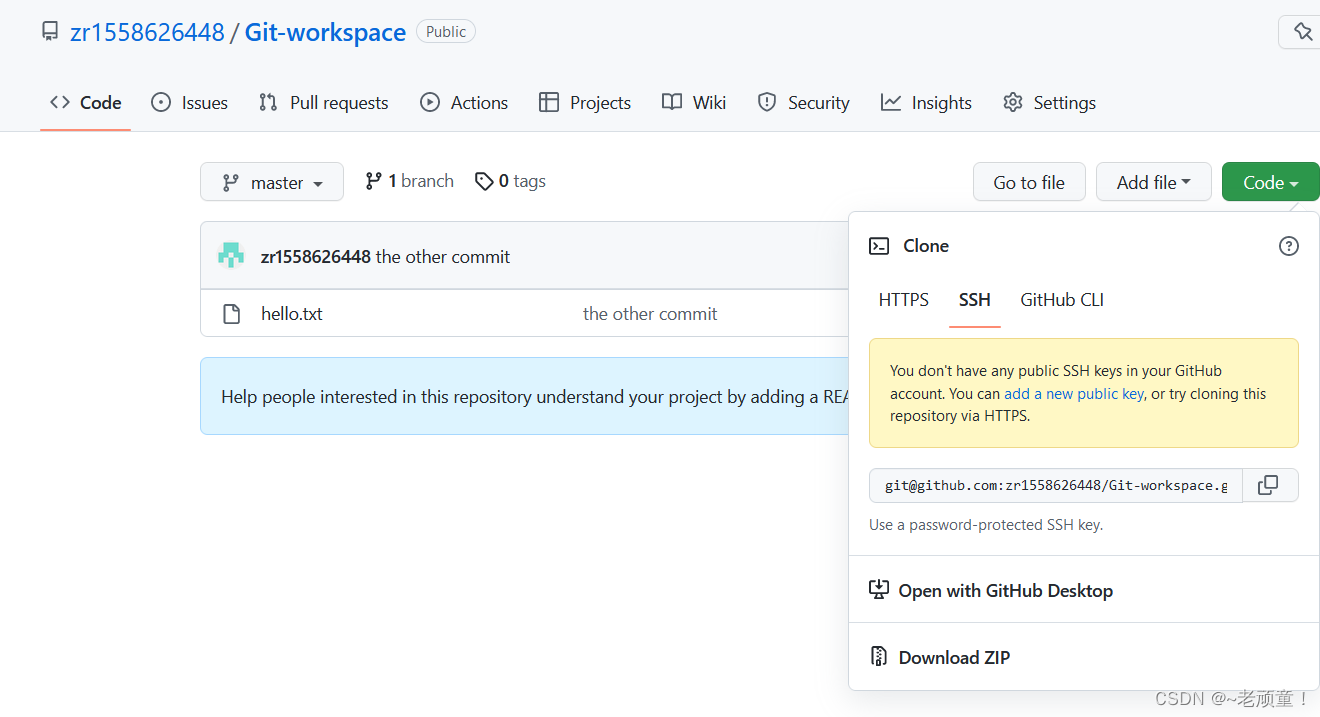The image size is (1320, 717).
Task: Click the Pull requests merge icon
Action: (268, 102)
